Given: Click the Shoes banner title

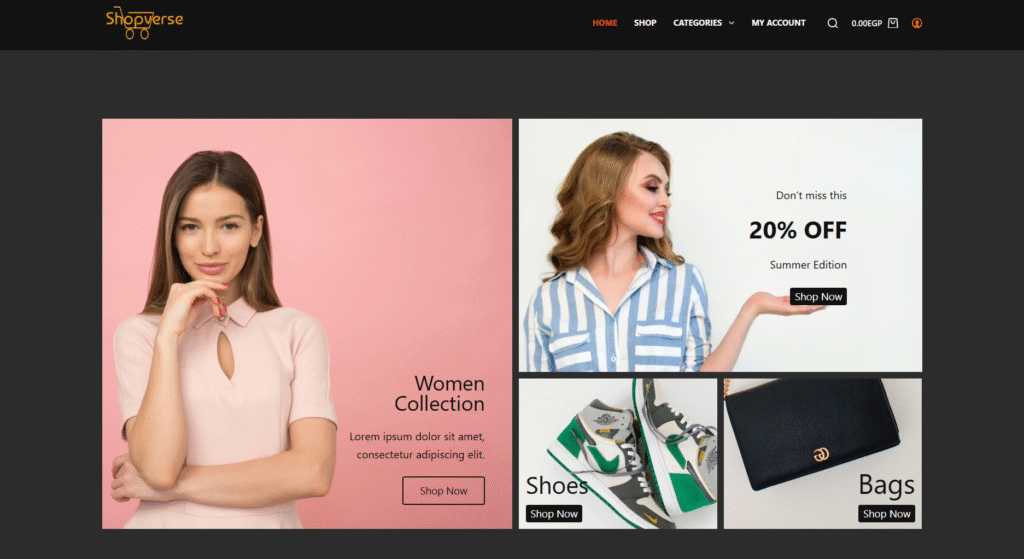Looking at the screenshot, I should pyautogui.click(x=556, y=485).
